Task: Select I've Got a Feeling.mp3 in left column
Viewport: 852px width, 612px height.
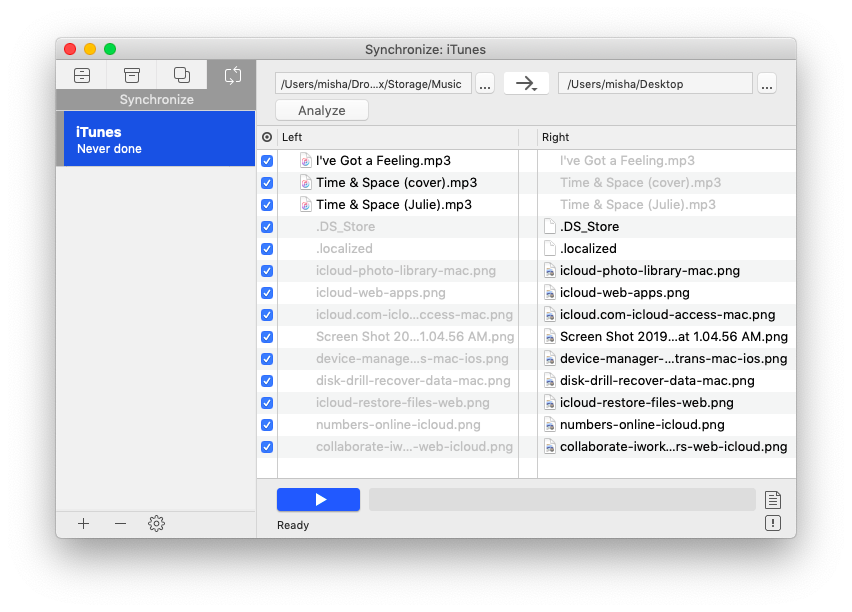Action: (383, 161)
